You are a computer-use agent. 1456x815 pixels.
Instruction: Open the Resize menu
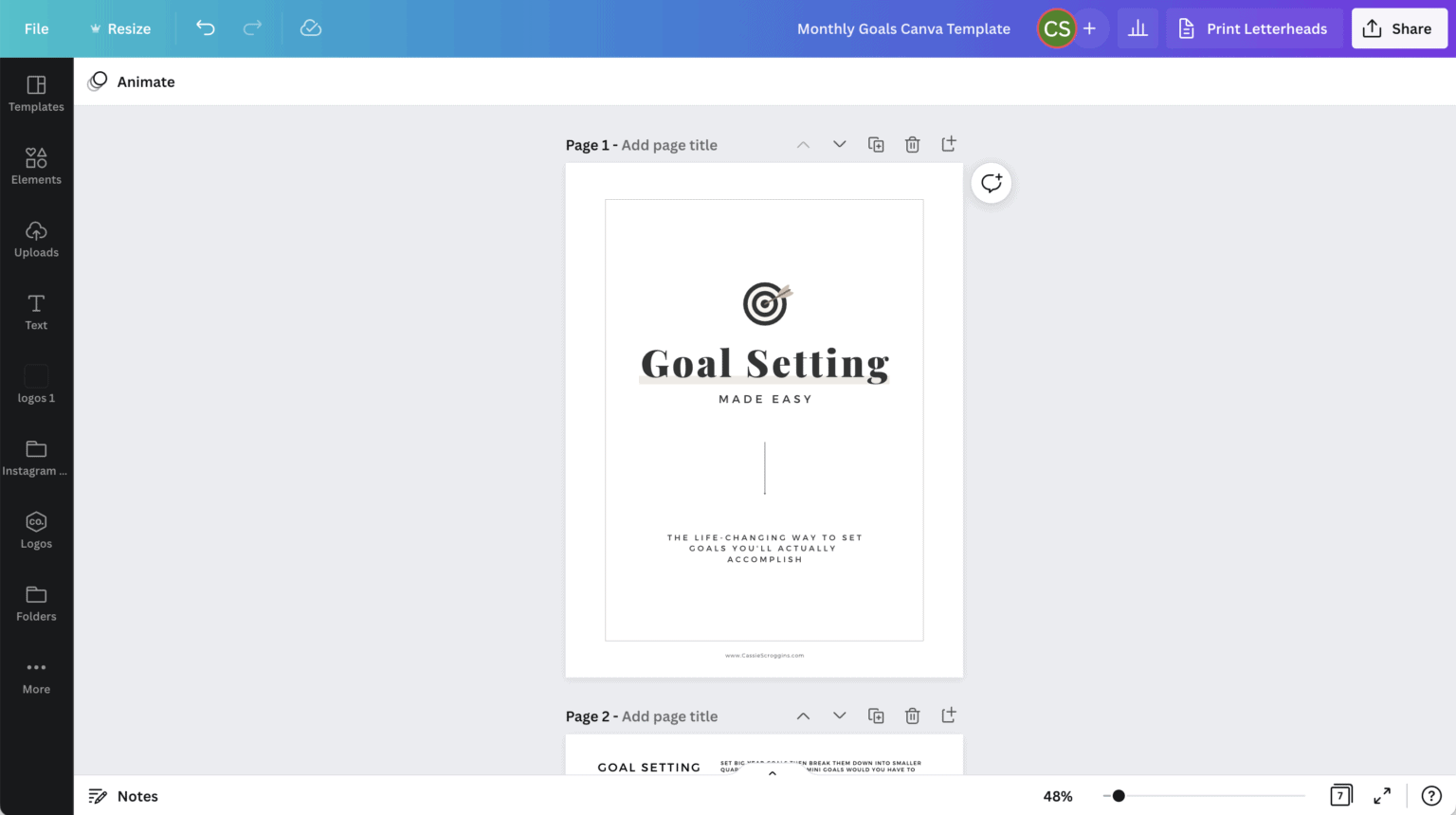(x=120, y=28)
